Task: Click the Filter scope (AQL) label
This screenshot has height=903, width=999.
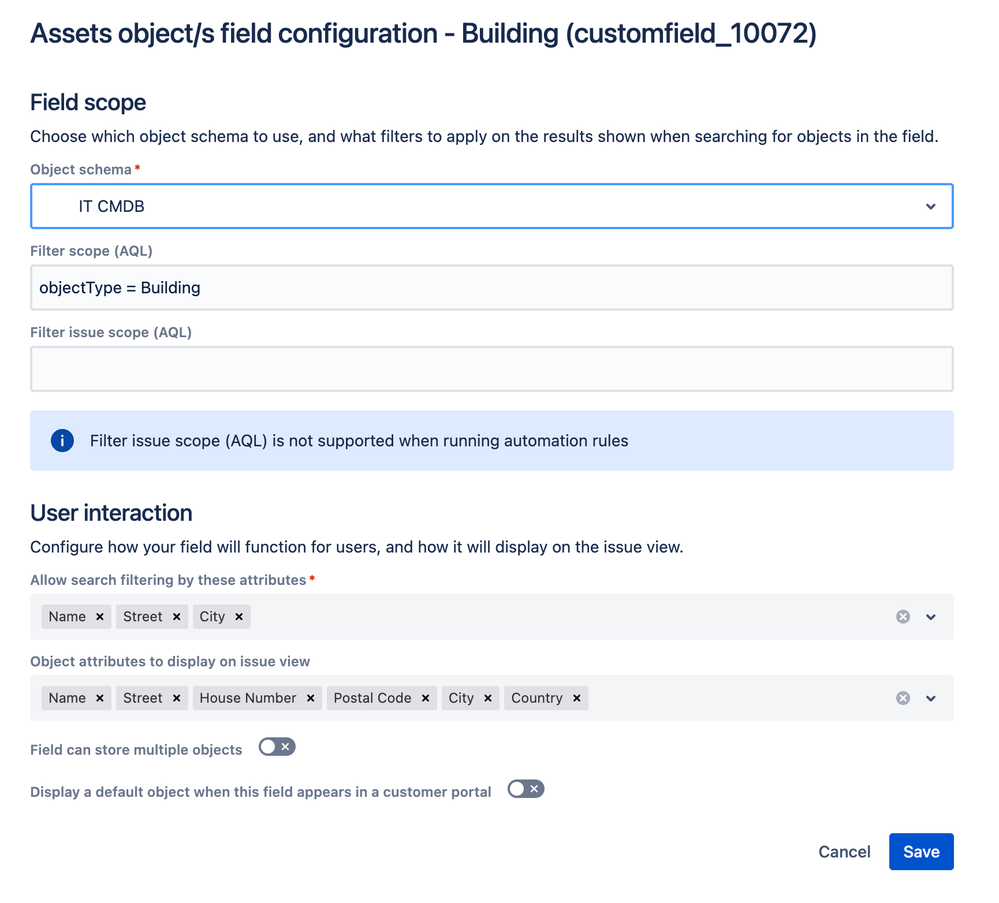Action: 91,251
